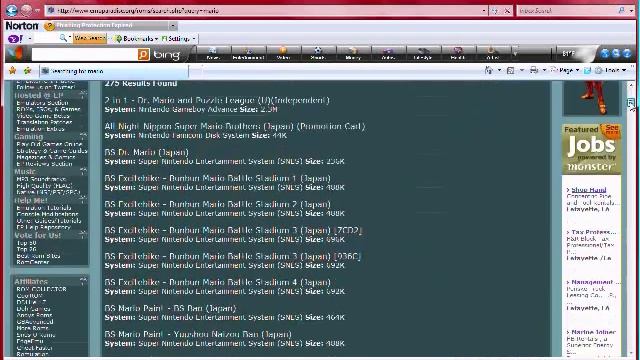Open the search provider dropdown arrow
Image resolution: width=640 pixels, height=360 pixels.
(631, 11)
